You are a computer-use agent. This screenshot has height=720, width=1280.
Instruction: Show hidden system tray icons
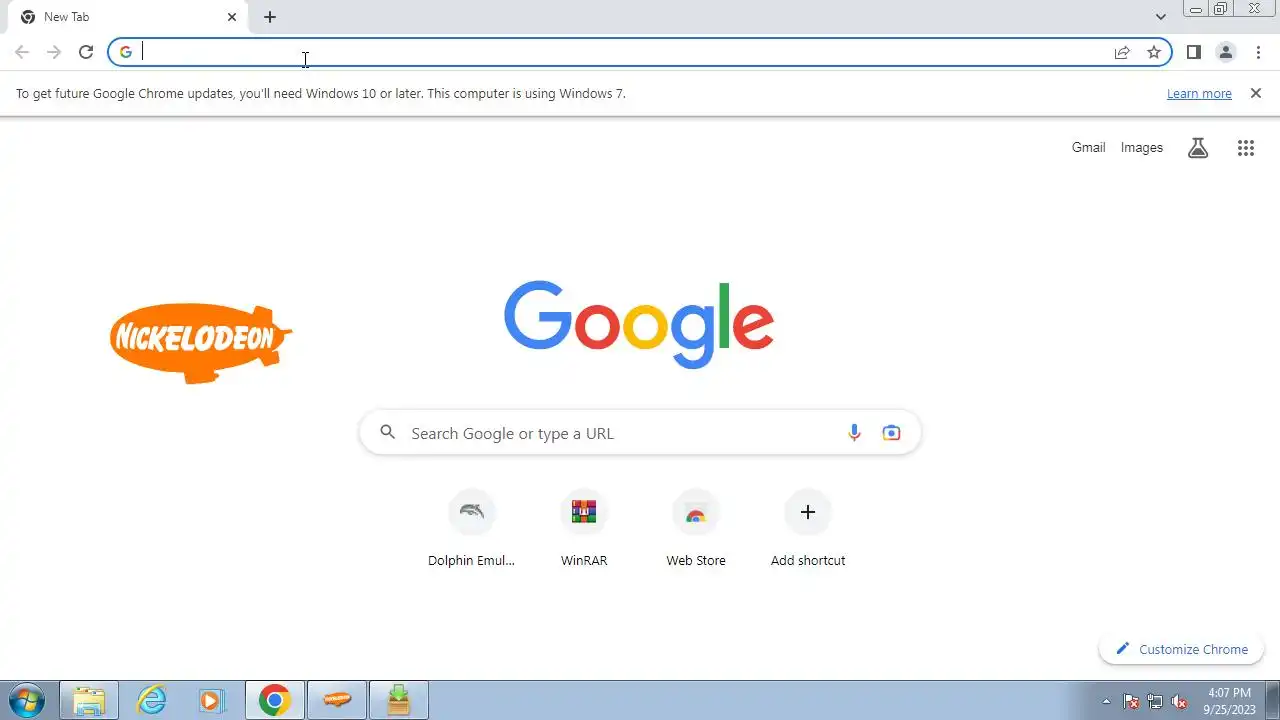tap(1106, 701)
